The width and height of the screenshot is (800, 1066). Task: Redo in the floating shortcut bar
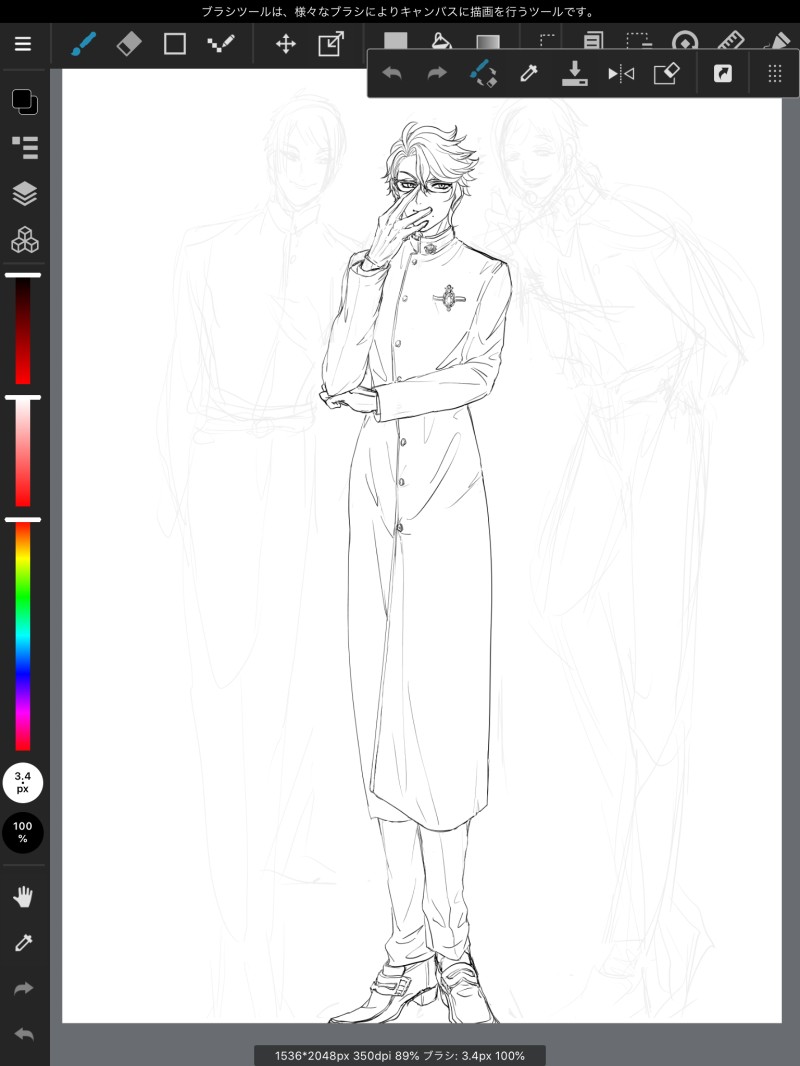[437, 73]
